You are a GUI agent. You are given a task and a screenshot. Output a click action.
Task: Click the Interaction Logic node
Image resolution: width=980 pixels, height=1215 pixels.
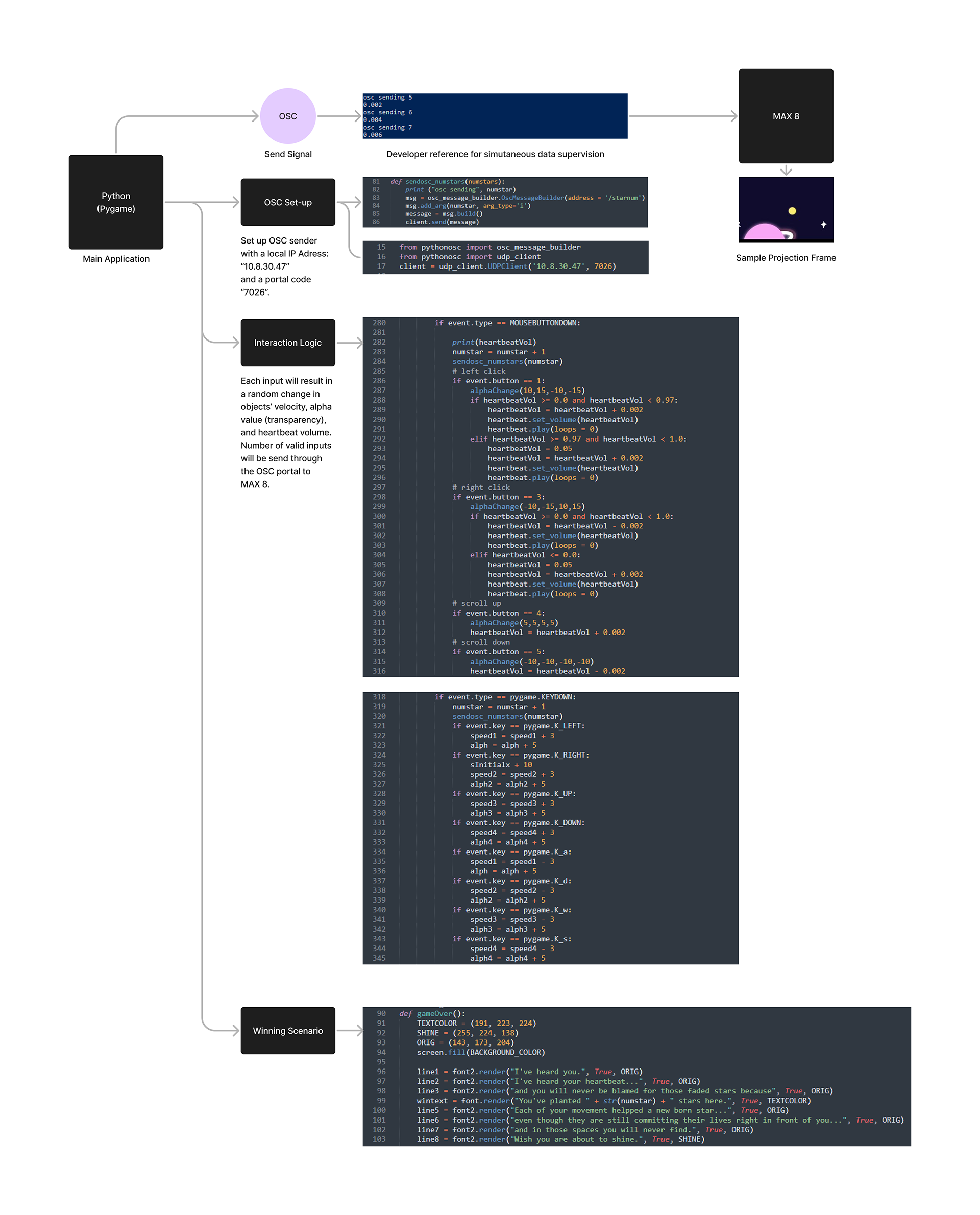(x=287, y=342)
